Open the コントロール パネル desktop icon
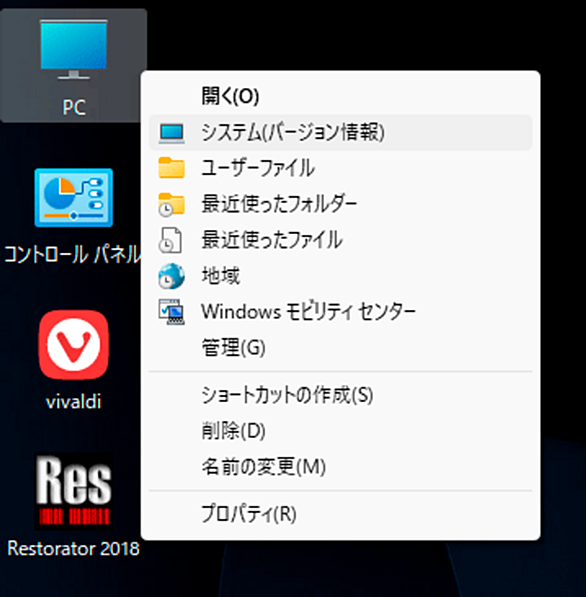The height and width of the screenshot is (597, 586). click(x=73, y=216)
